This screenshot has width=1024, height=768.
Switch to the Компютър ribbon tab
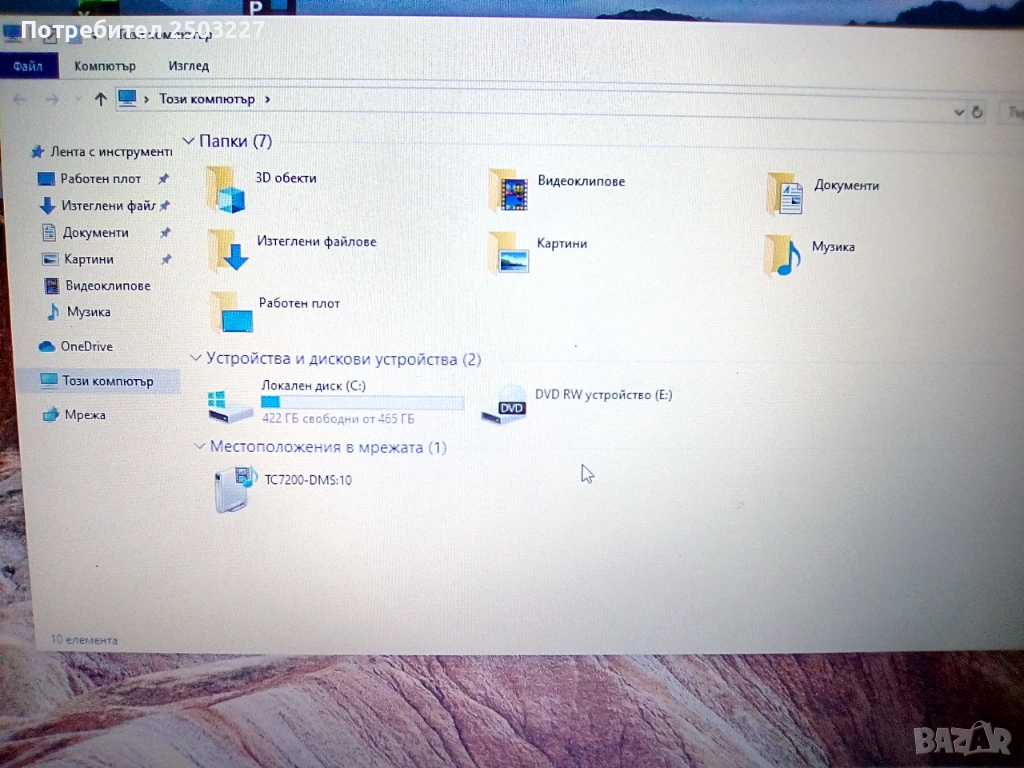104,66
